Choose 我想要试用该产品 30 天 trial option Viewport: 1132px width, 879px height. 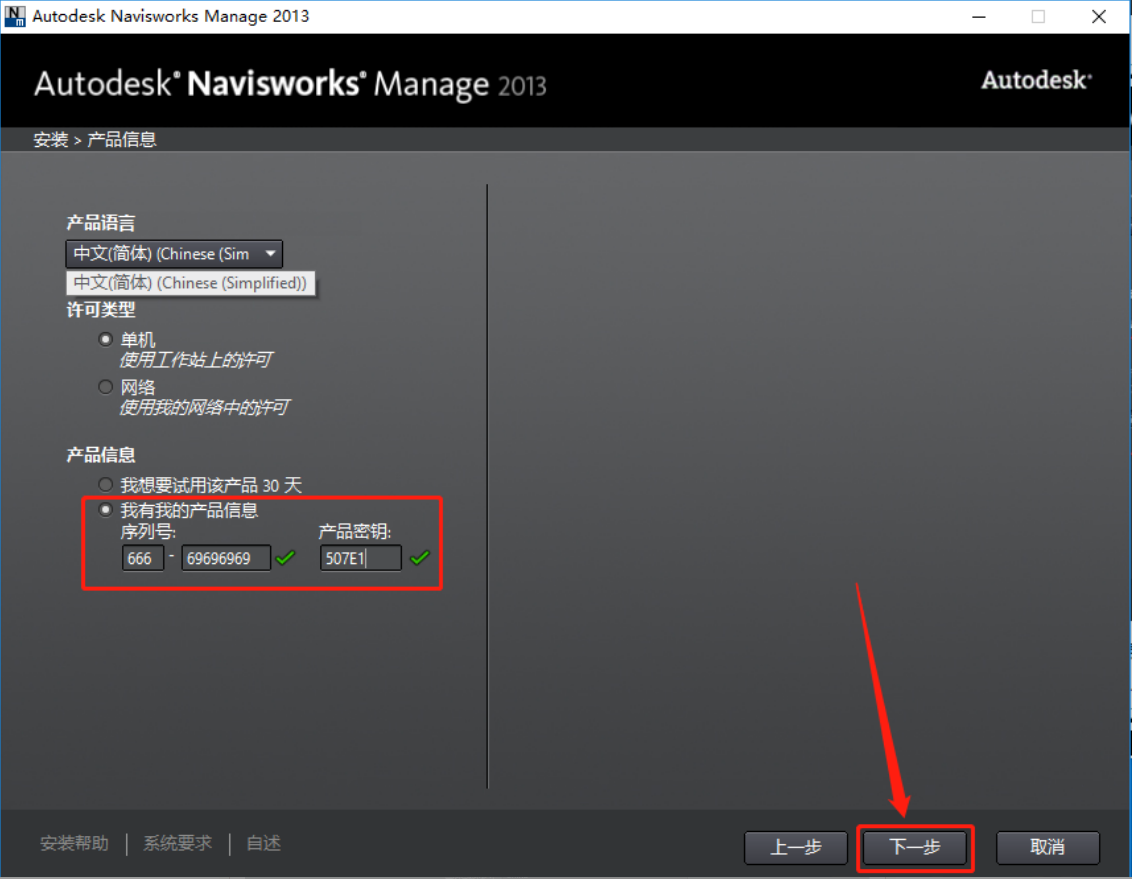point(106,485)
